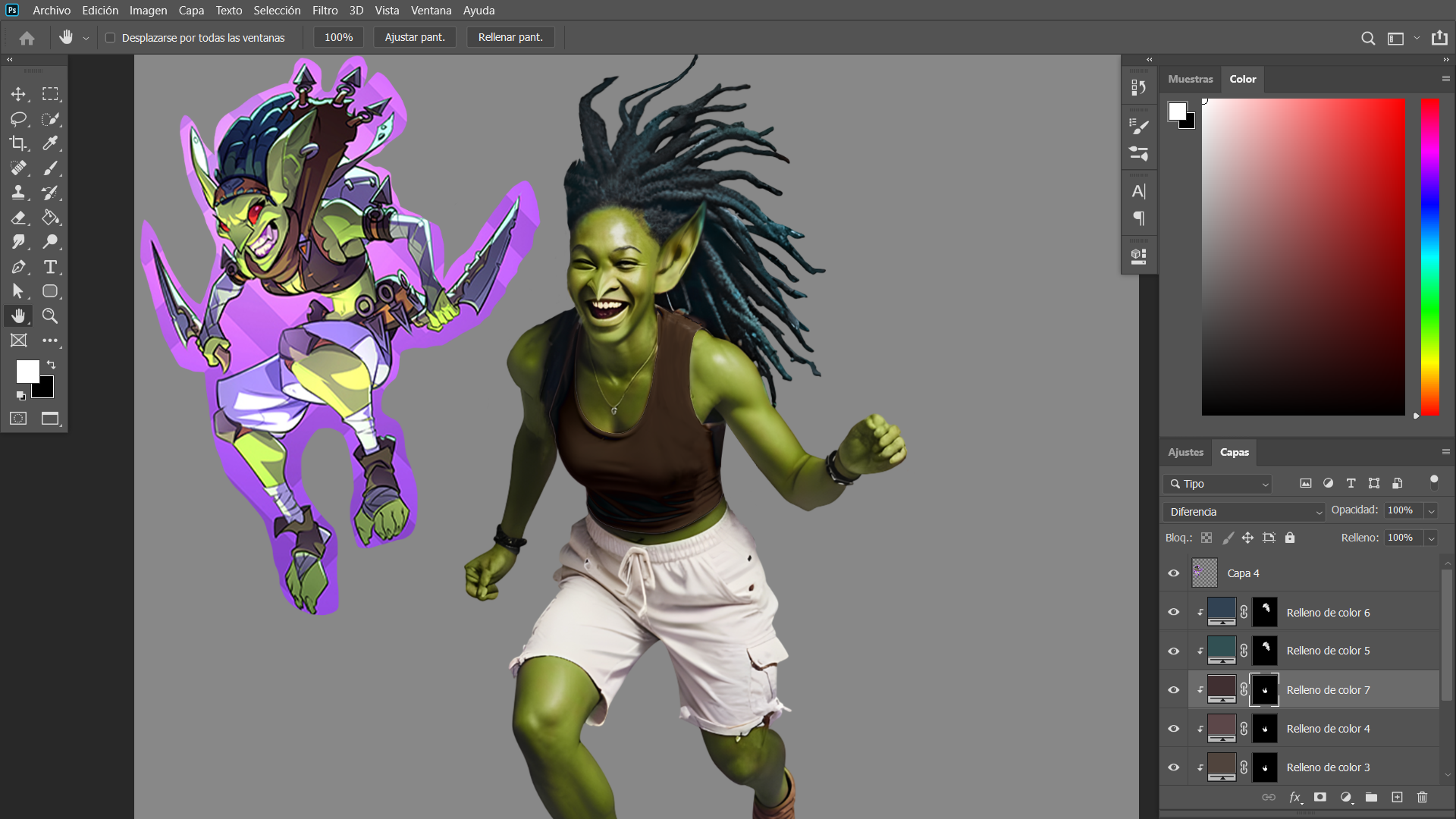Image resolution: width=1456 pixels, height=819 pixels.
Task: Select the Smudge tool
Action: [18, 242]
